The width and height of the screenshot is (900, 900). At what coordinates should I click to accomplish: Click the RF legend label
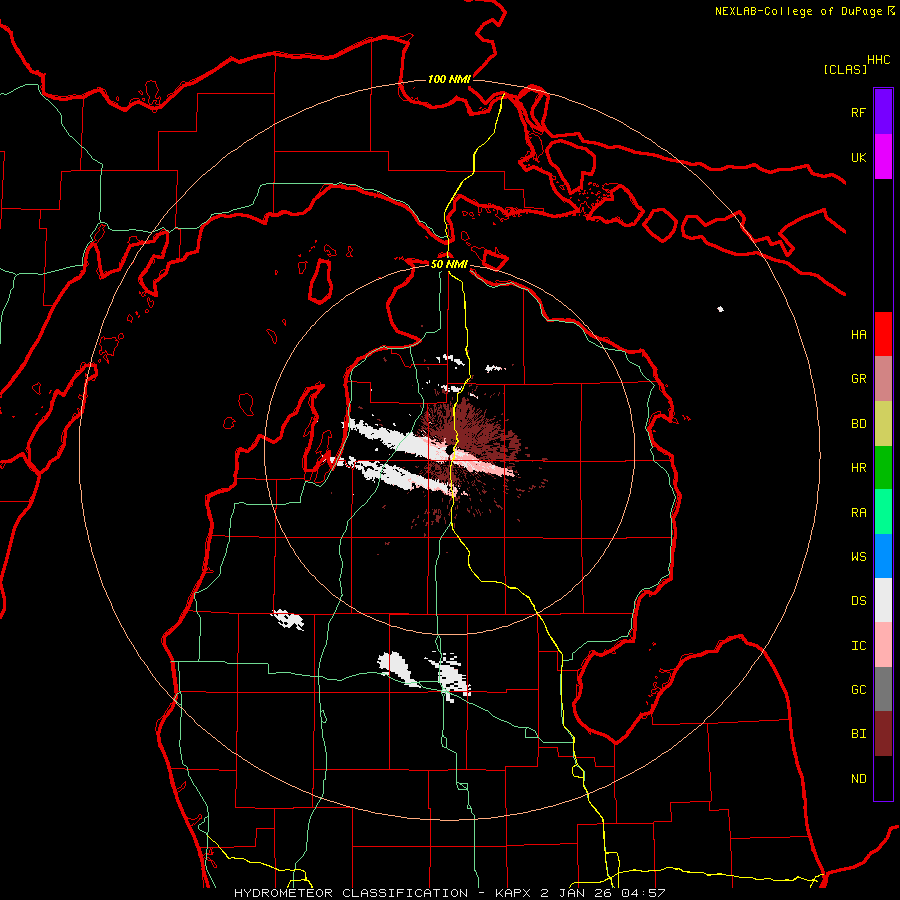click(x=858, y=112)
